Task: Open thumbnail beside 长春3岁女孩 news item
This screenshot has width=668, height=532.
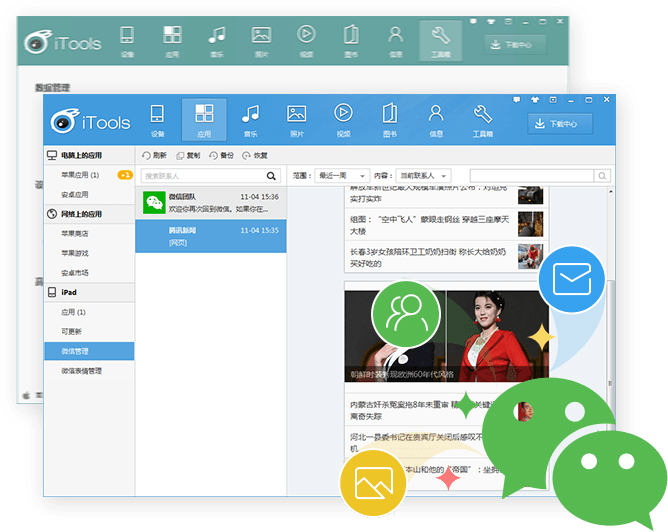Action: (530, 256)
